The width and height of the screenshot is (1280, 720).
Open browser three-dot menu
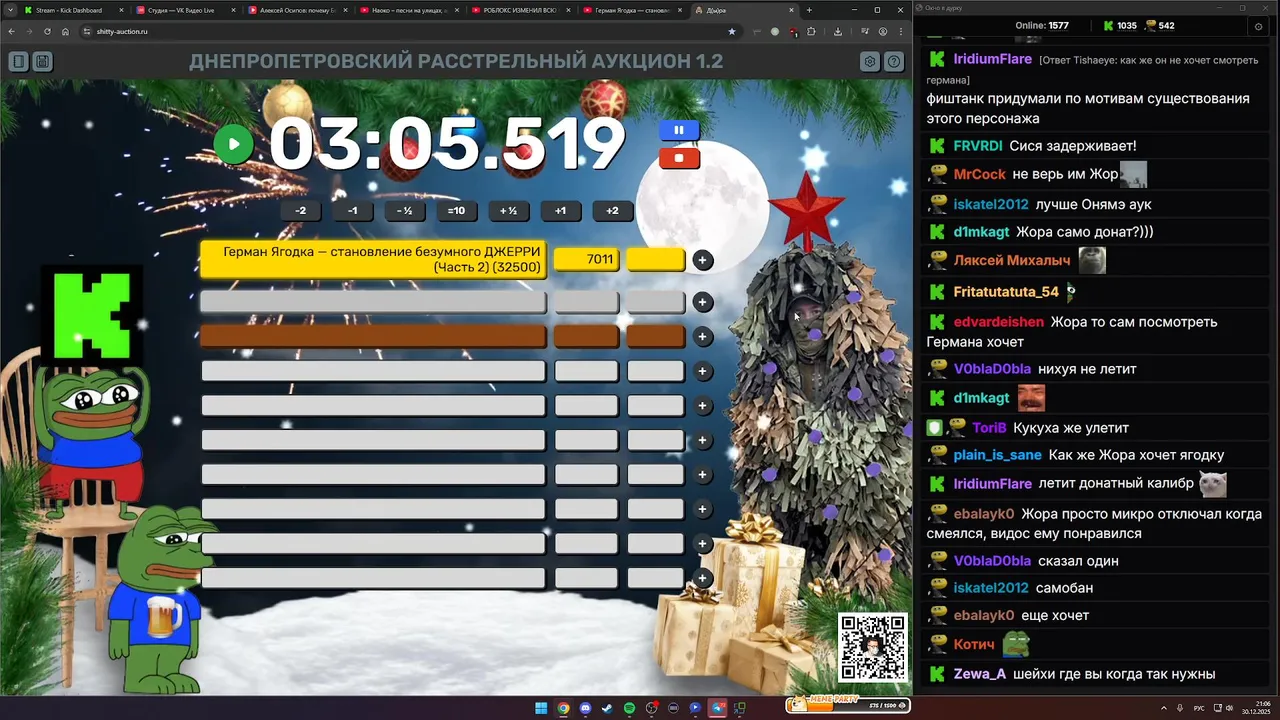(900, 31)
